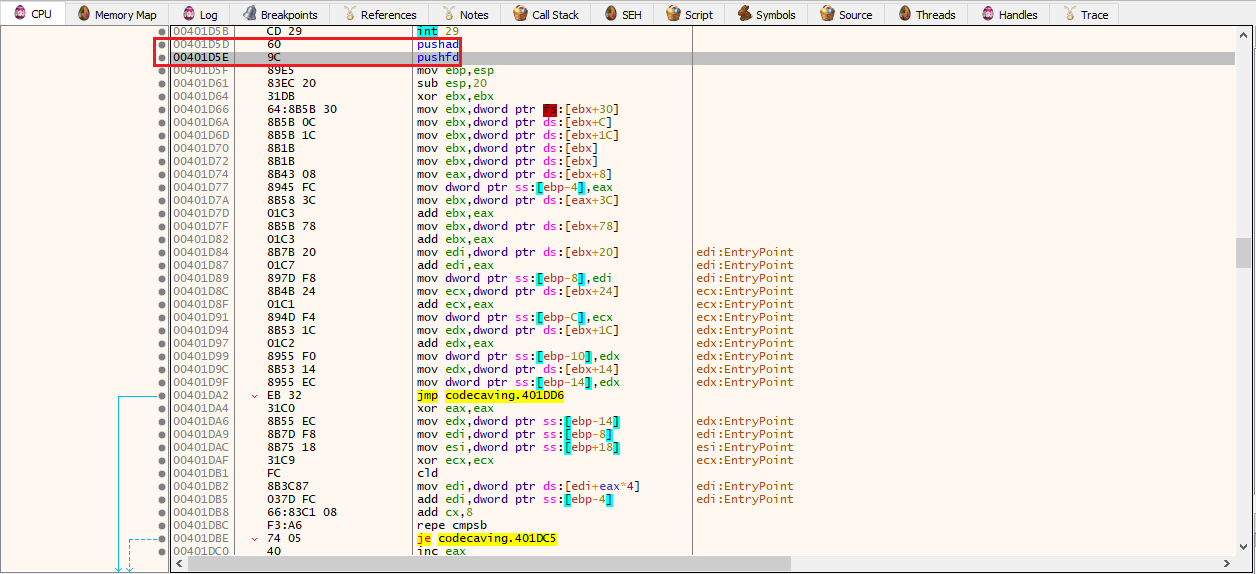The height and width of the screenshot is (574, 1256).
Task: Click the bytes '64:8B5B 30'
Action: point(301,110)
